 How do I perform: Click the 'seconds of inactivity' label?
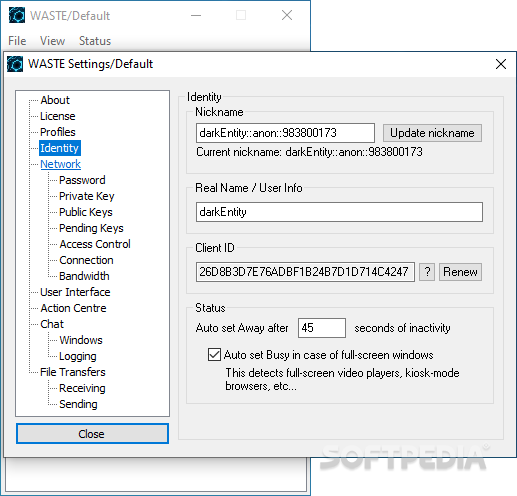[402, 328]
